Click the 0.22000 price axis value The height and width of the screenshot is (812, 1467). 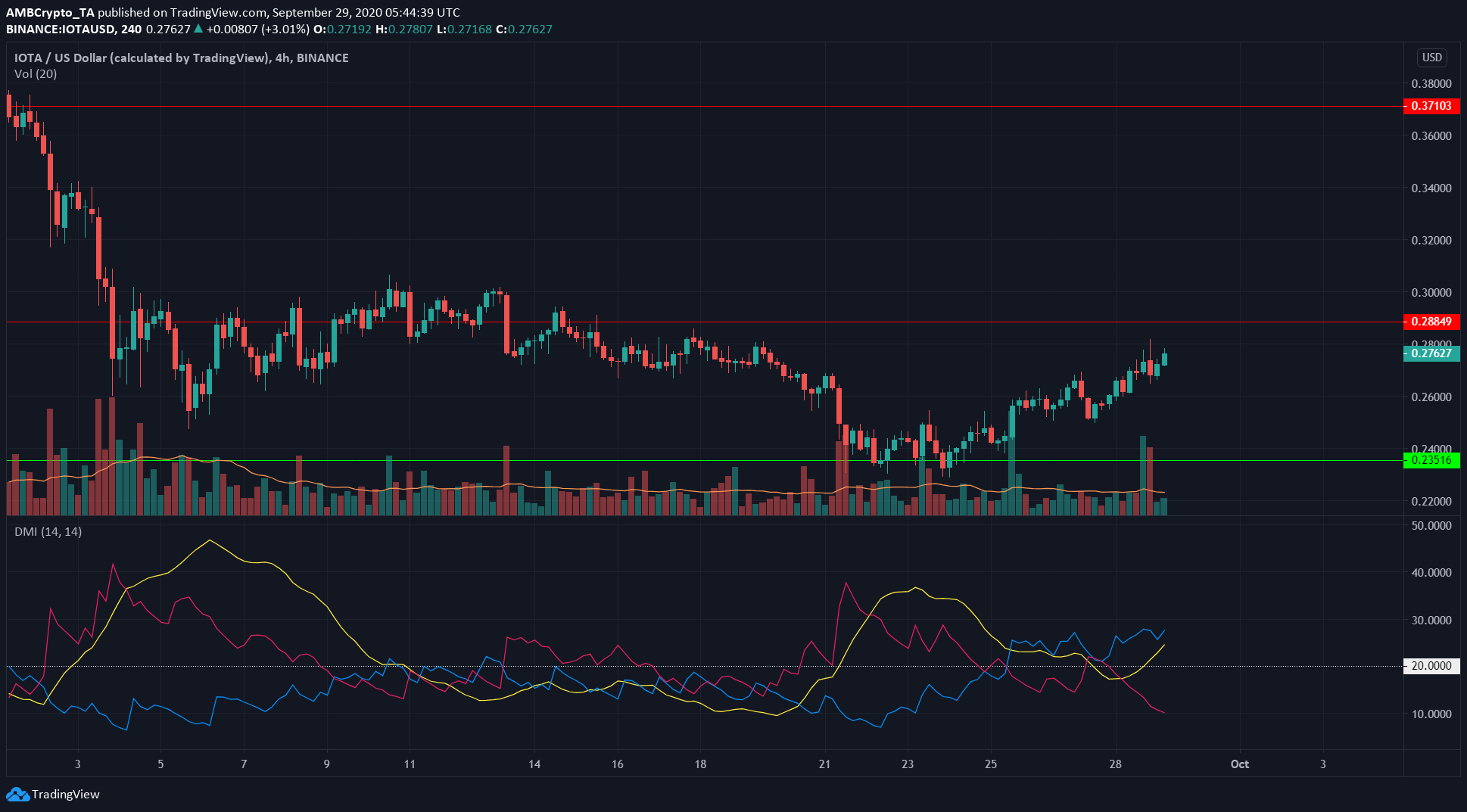click(x=1431, y=501)
